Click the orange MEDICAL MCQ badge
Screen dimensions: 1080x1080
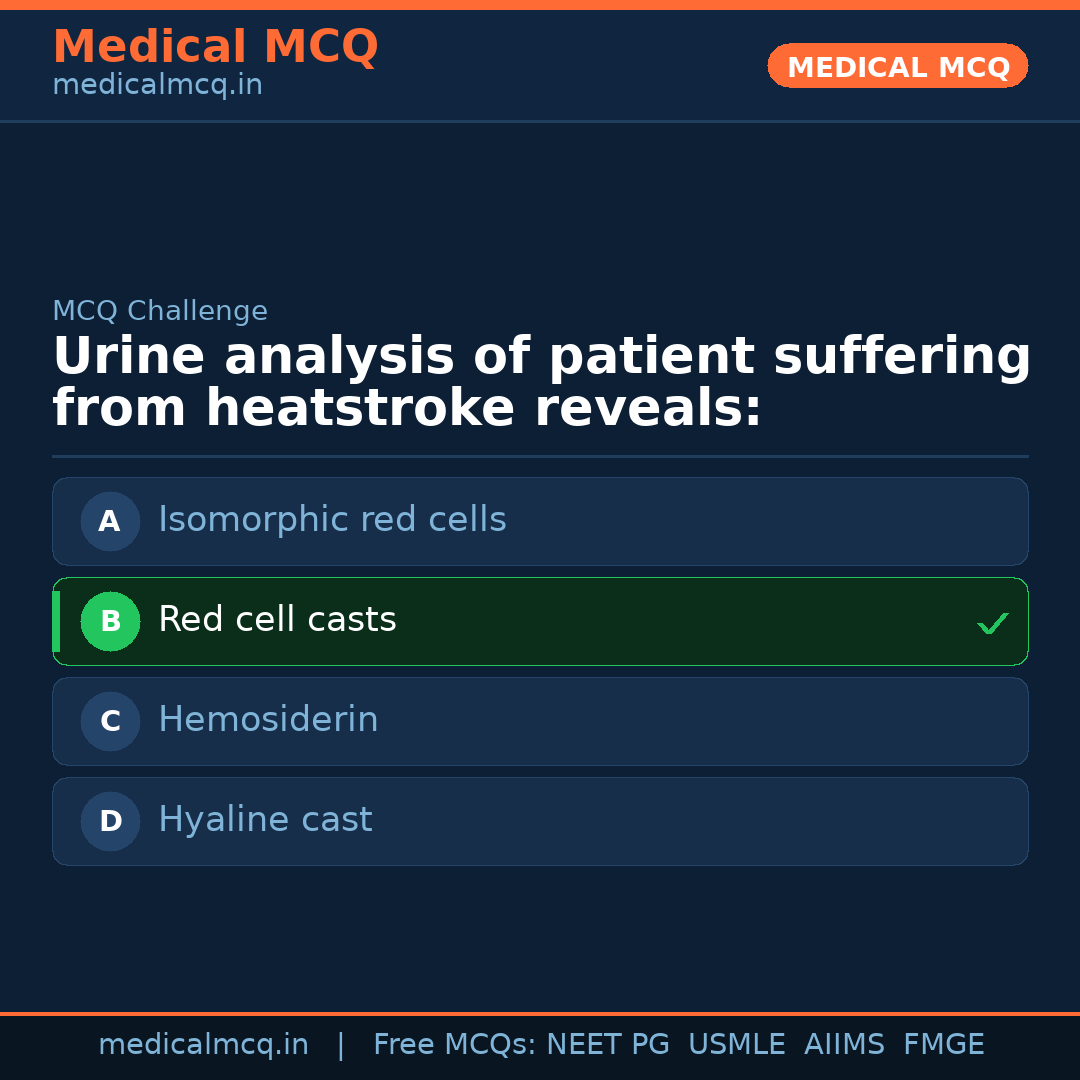[x=897, y=67]
